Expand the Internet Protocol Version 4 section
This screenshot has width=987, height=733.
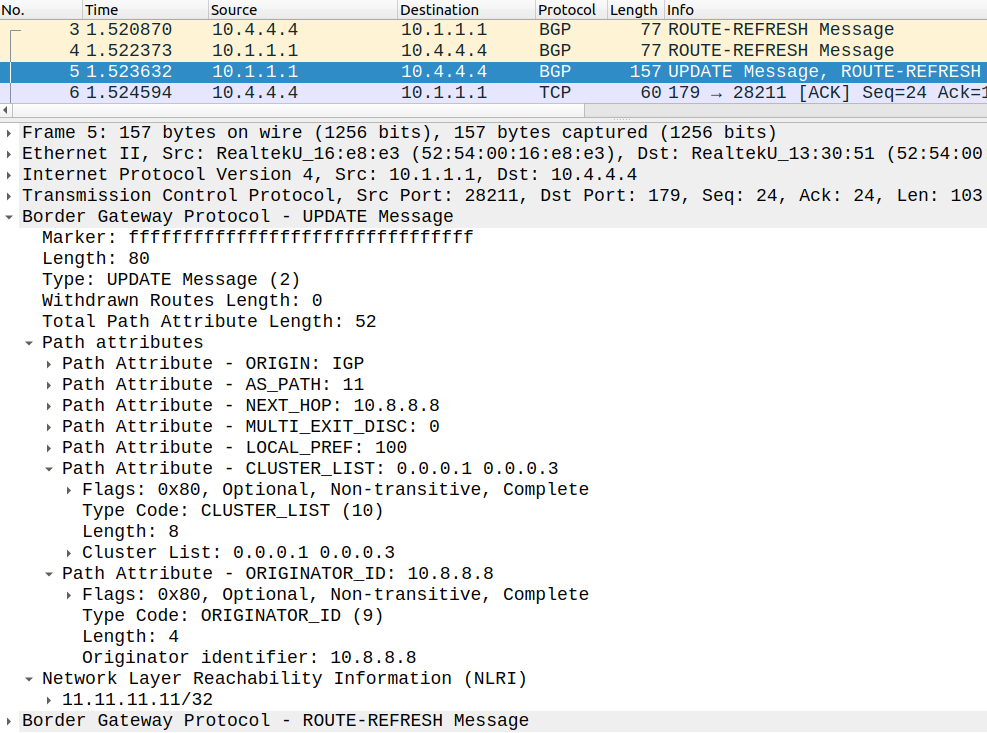[x=9, y=174]
